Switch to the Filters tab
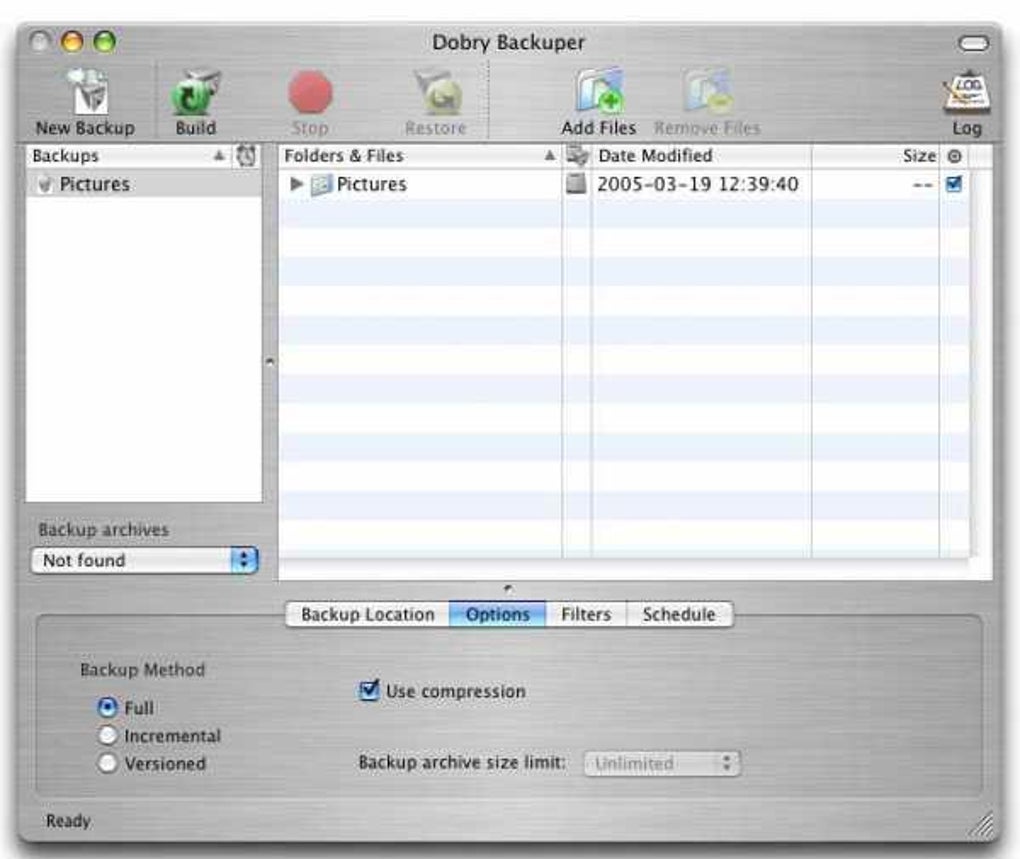The width and height of the screenshot is (1020, 859). click(x=584, y=615)
